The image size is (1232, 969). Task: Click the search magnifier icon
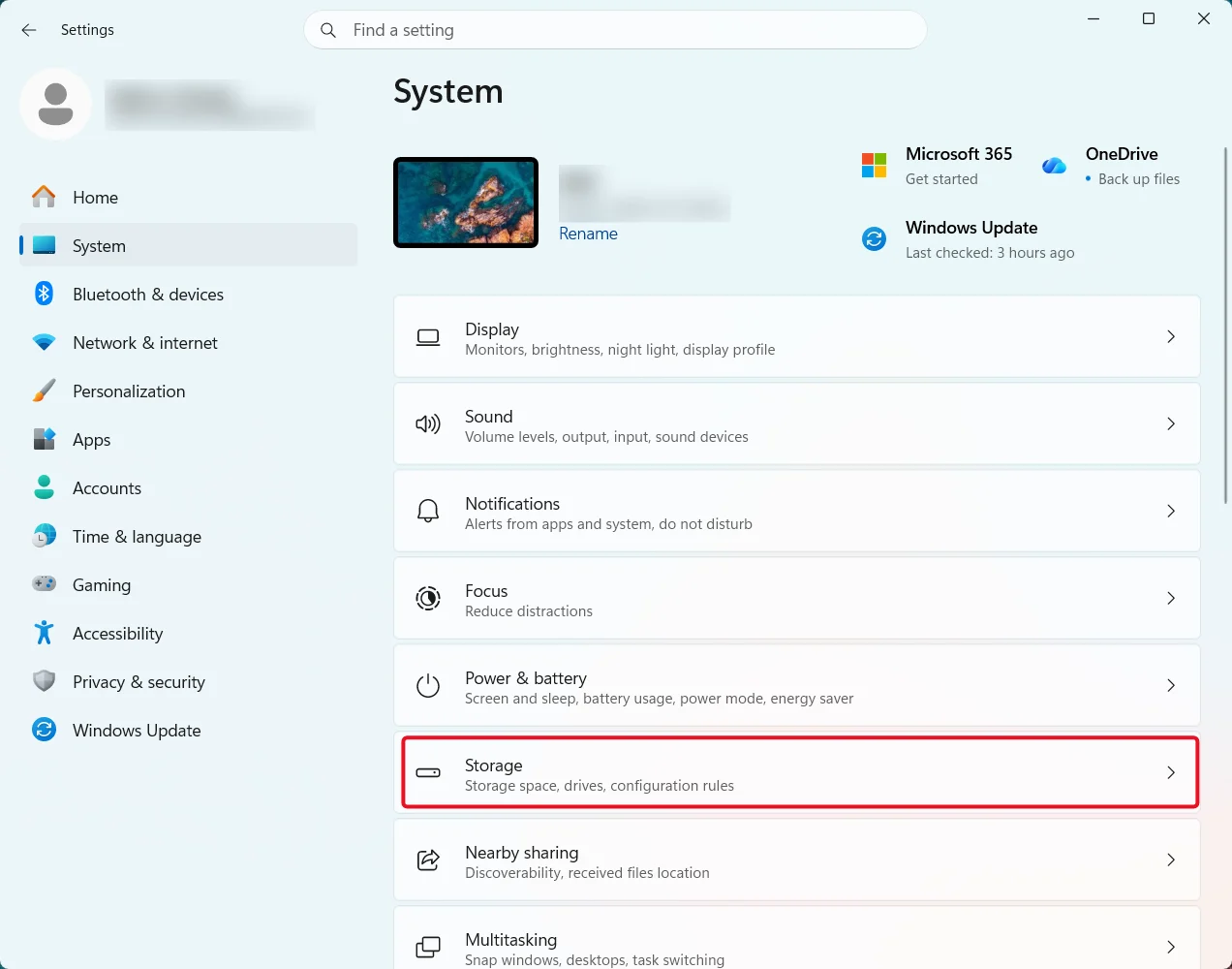(328, 30)
